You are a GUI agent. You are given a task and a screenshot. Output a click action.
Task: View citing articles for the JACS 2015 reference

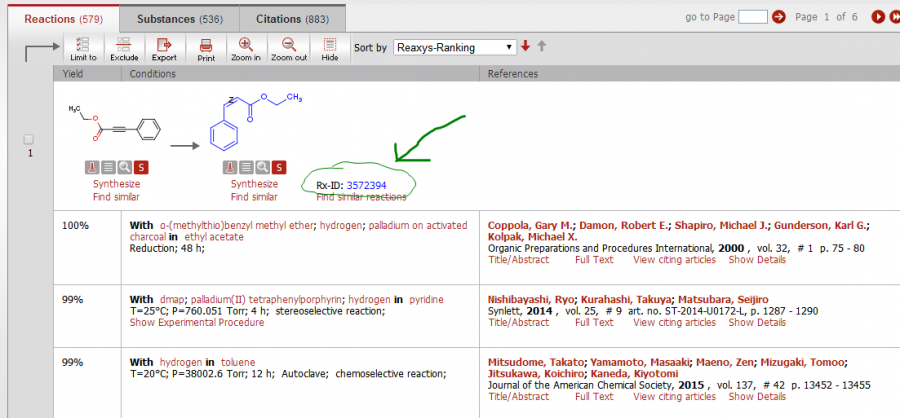(674, 396)
